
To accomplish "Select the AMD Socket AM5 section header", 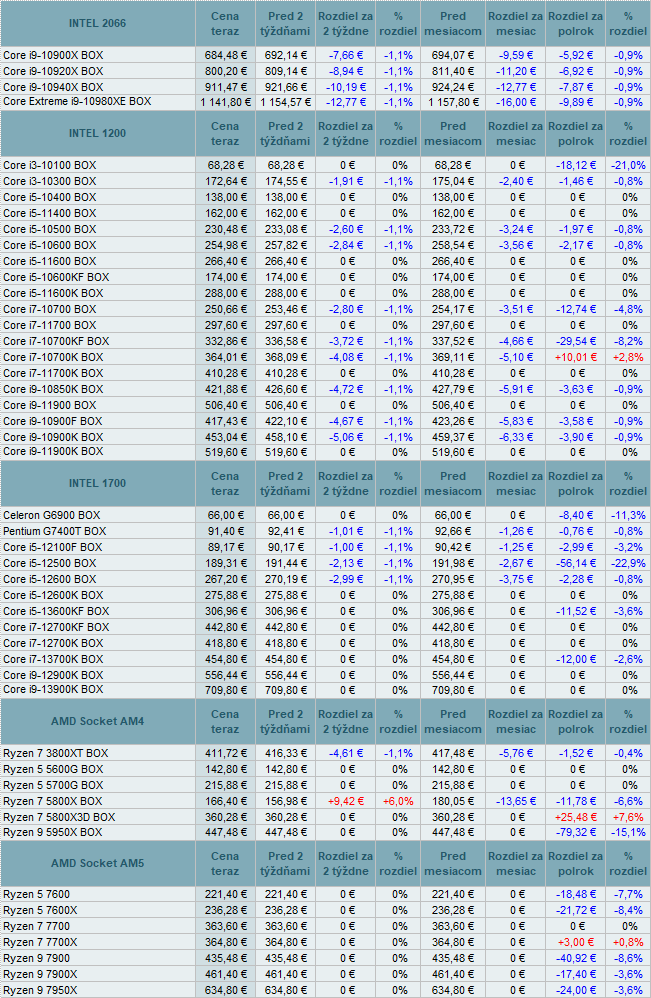I will coord(97,864).
